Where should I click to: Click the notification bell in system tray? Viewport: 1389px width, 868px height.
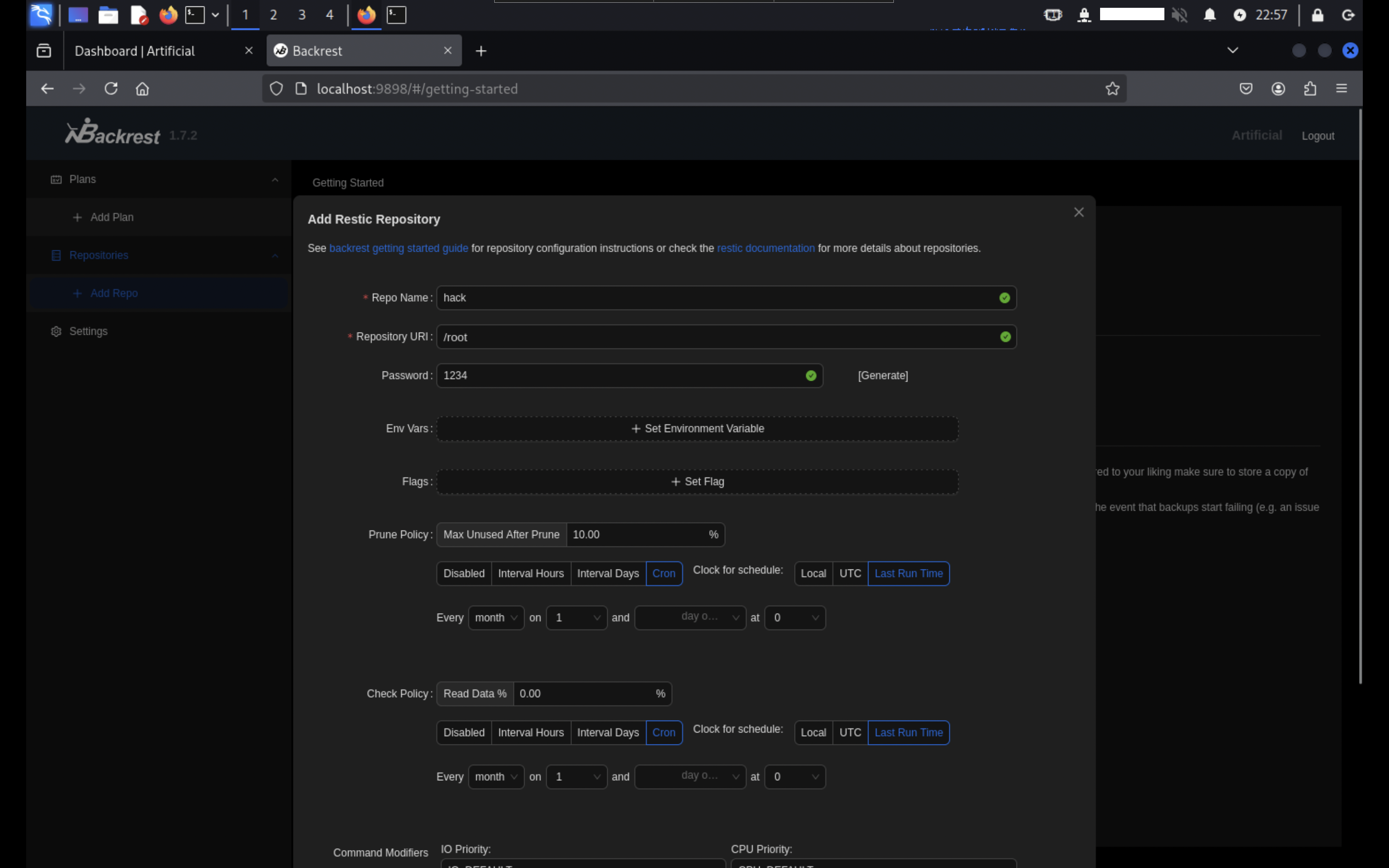1209,15
